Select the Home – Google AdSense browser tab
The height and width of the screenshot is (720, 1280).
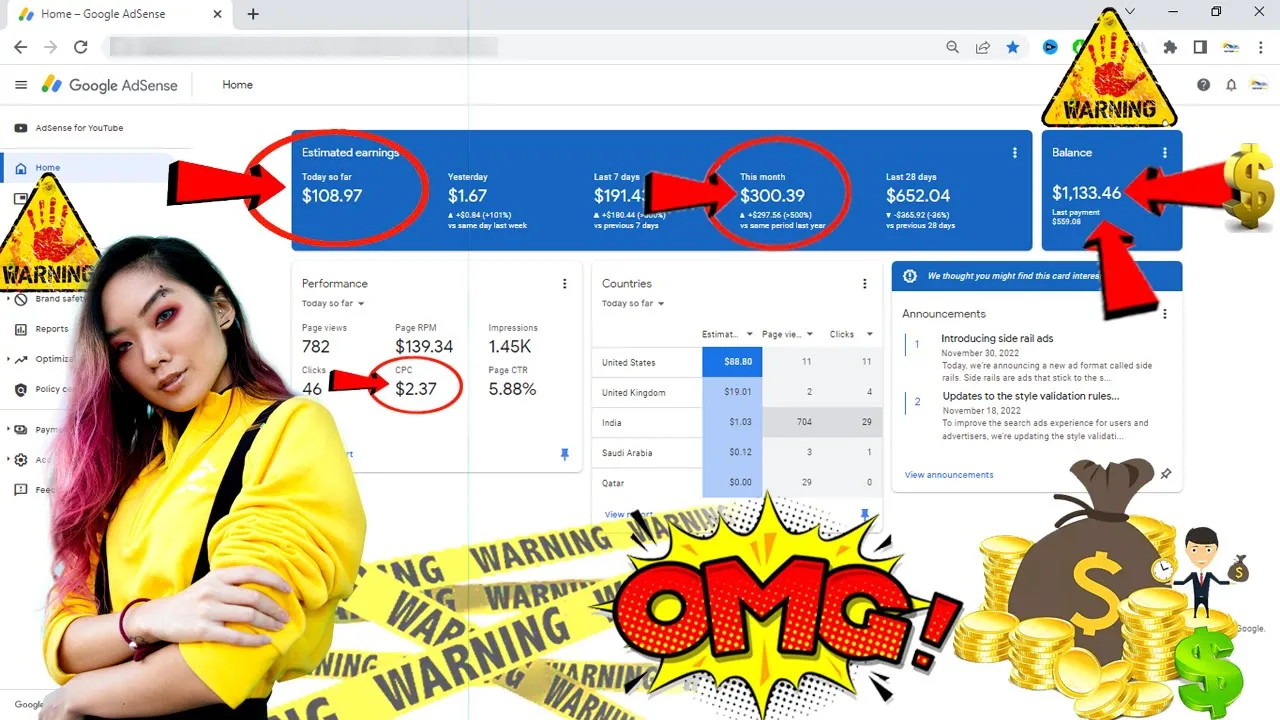coord(120,14)
